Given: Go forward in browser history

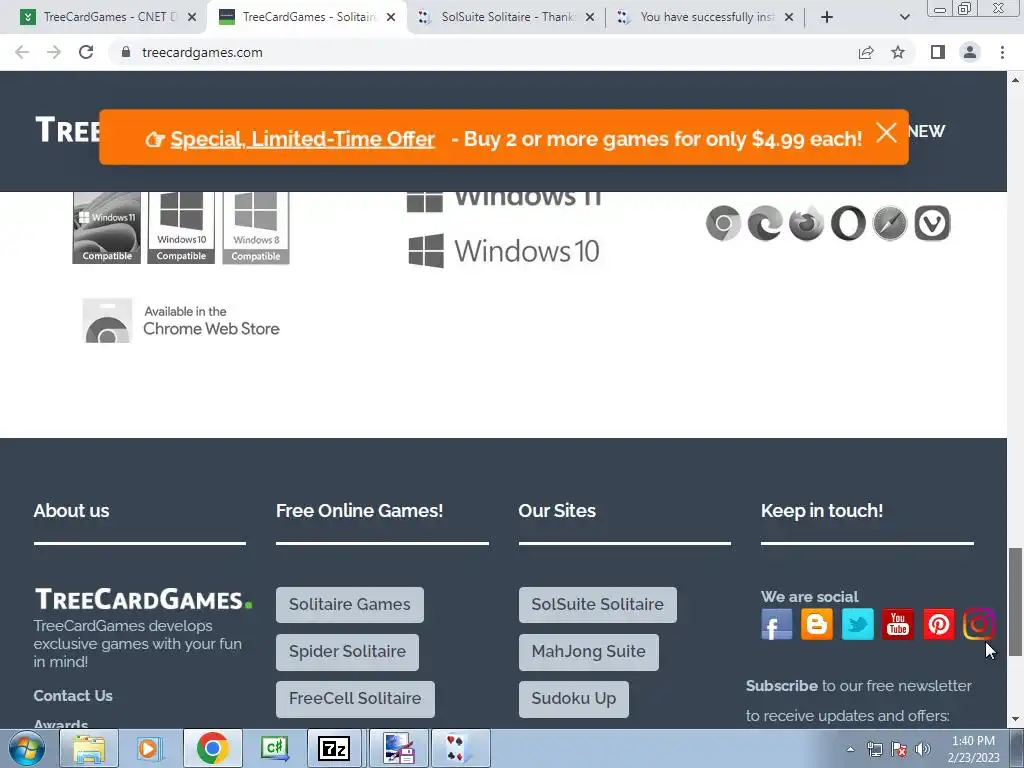Looking at the screenshot, I should 54,52.
